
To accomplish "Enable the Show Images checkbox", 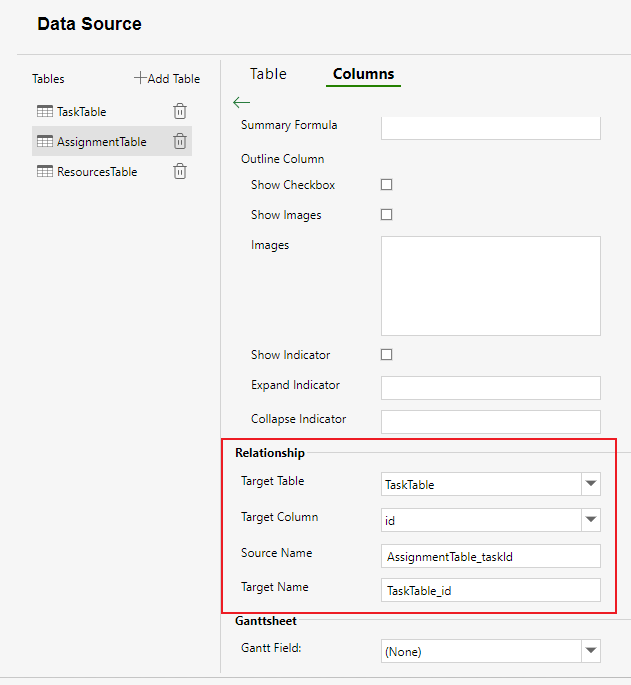I will [x=386, y=215].
